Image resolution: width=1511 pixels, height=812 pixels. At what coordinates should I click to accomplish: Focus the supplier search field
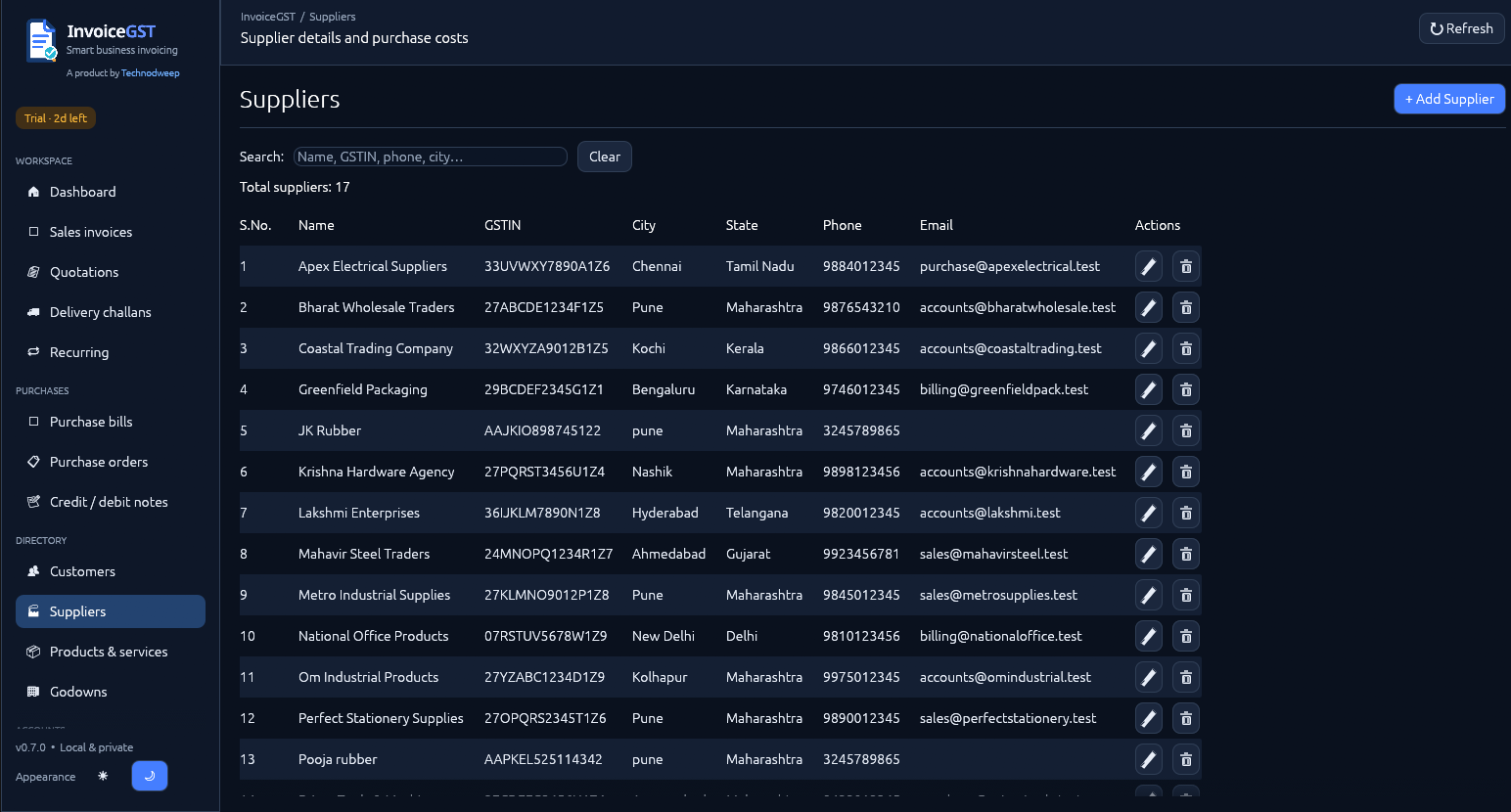pos(431,157)
